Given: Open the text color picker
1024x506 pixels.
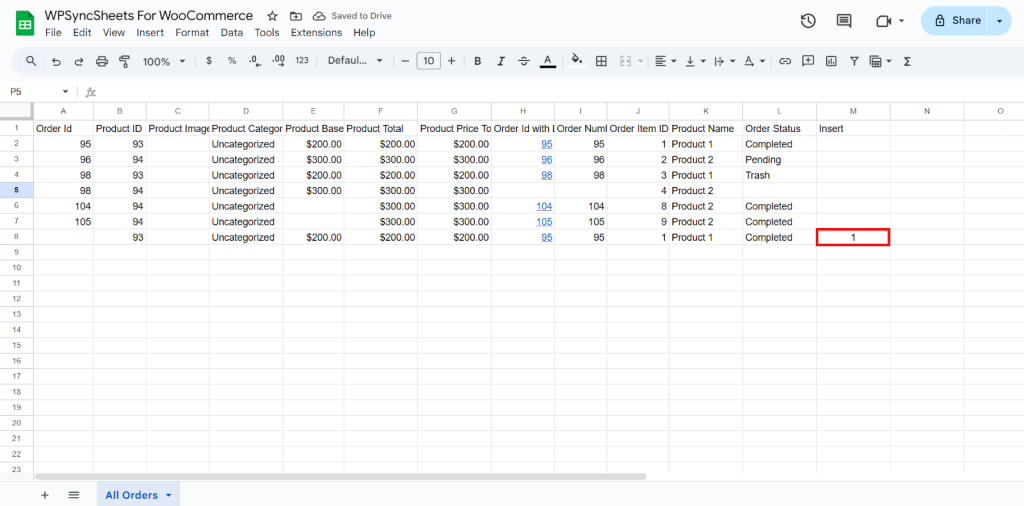Looking at the screenshot, I should 548,61.
